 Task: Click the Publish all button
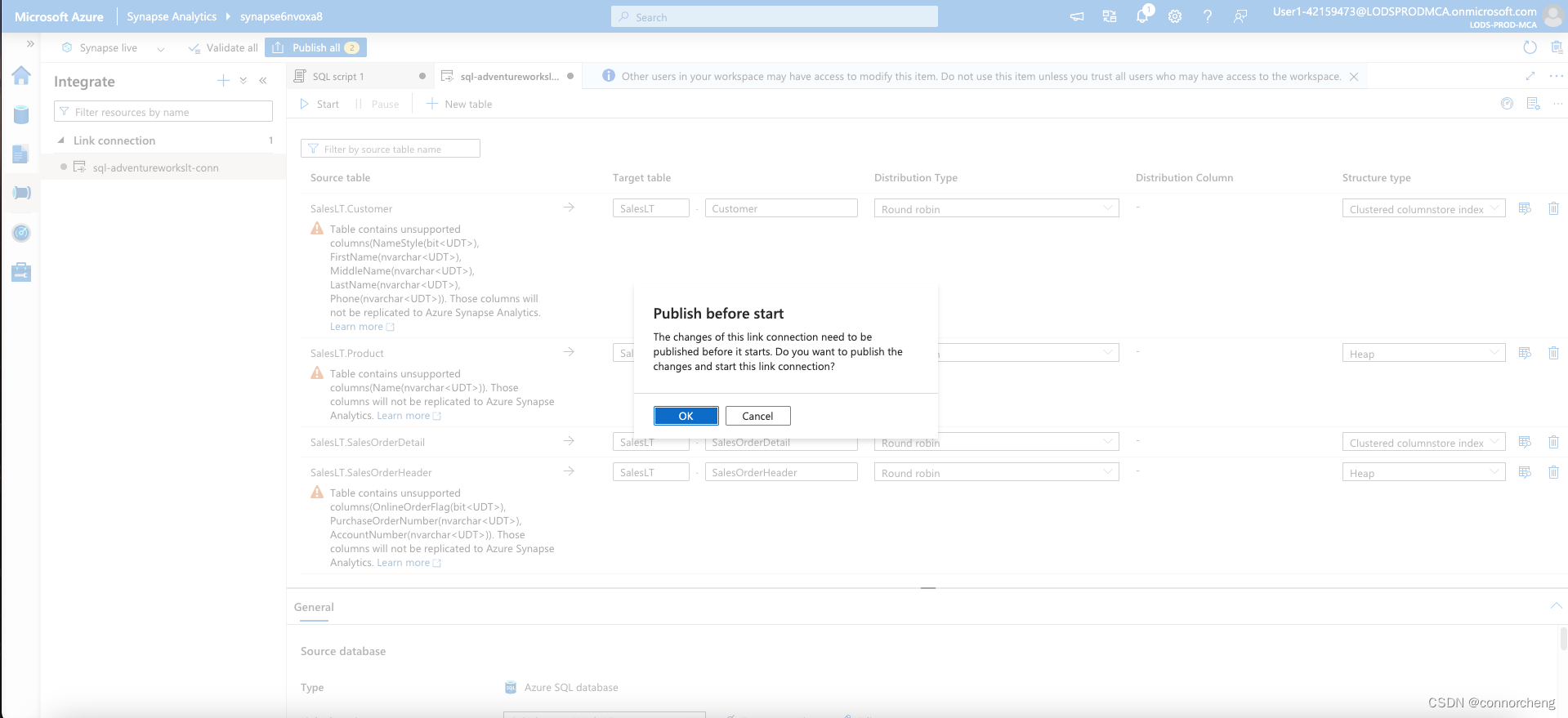315,47
